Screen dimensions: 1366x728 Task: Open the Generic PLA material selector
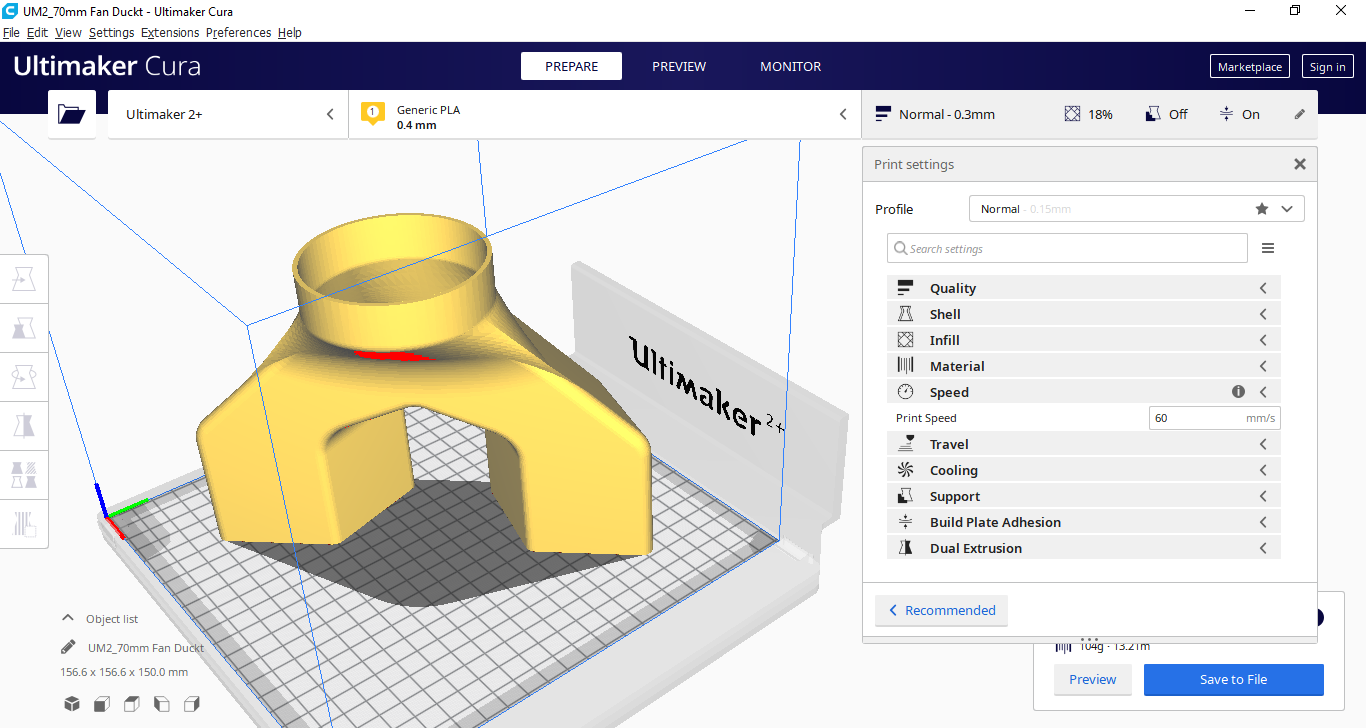[x=605, y=114]
